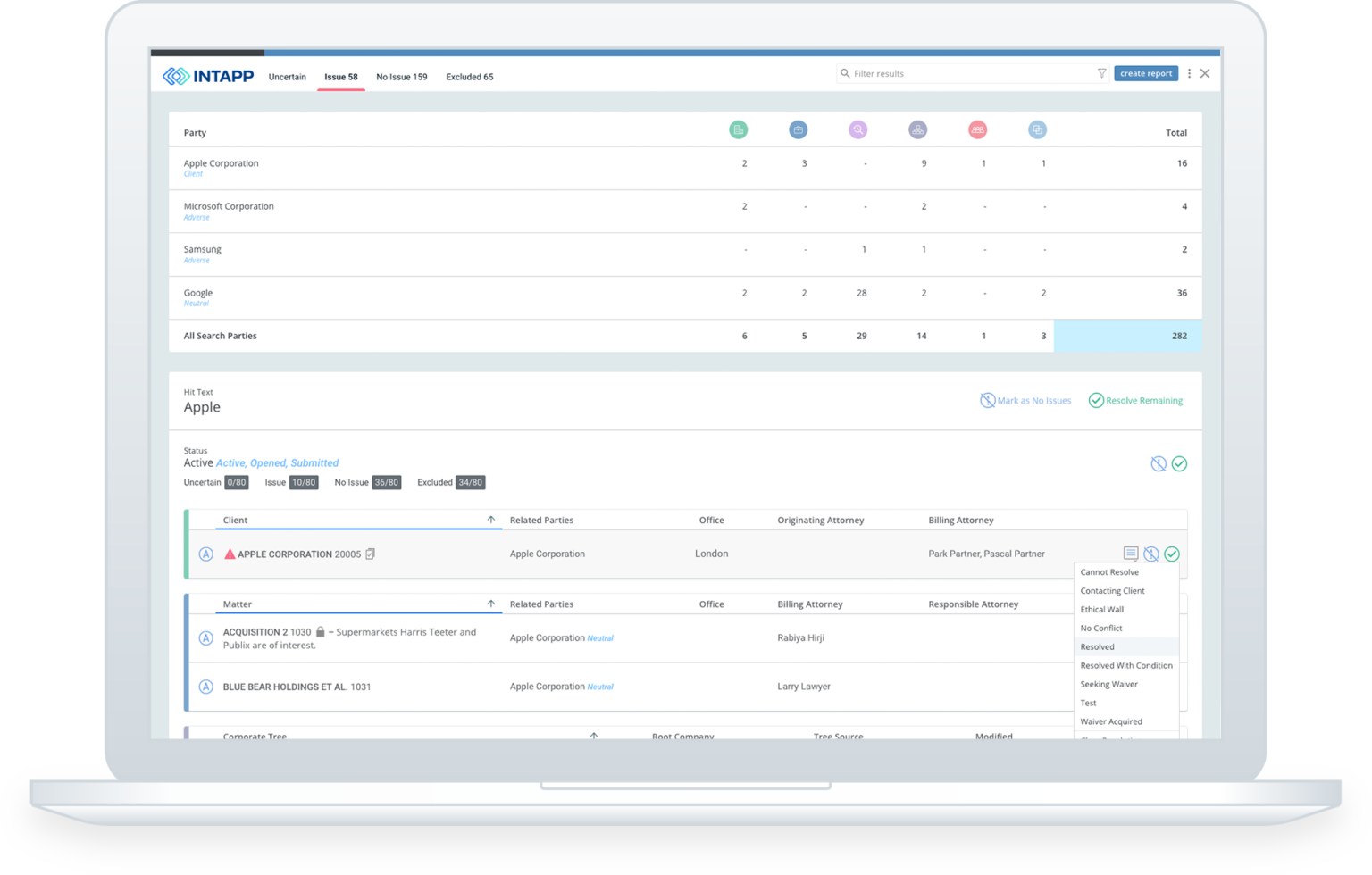
Task: Click the light blue overlapping squares icon
Action: [1037, 130]
